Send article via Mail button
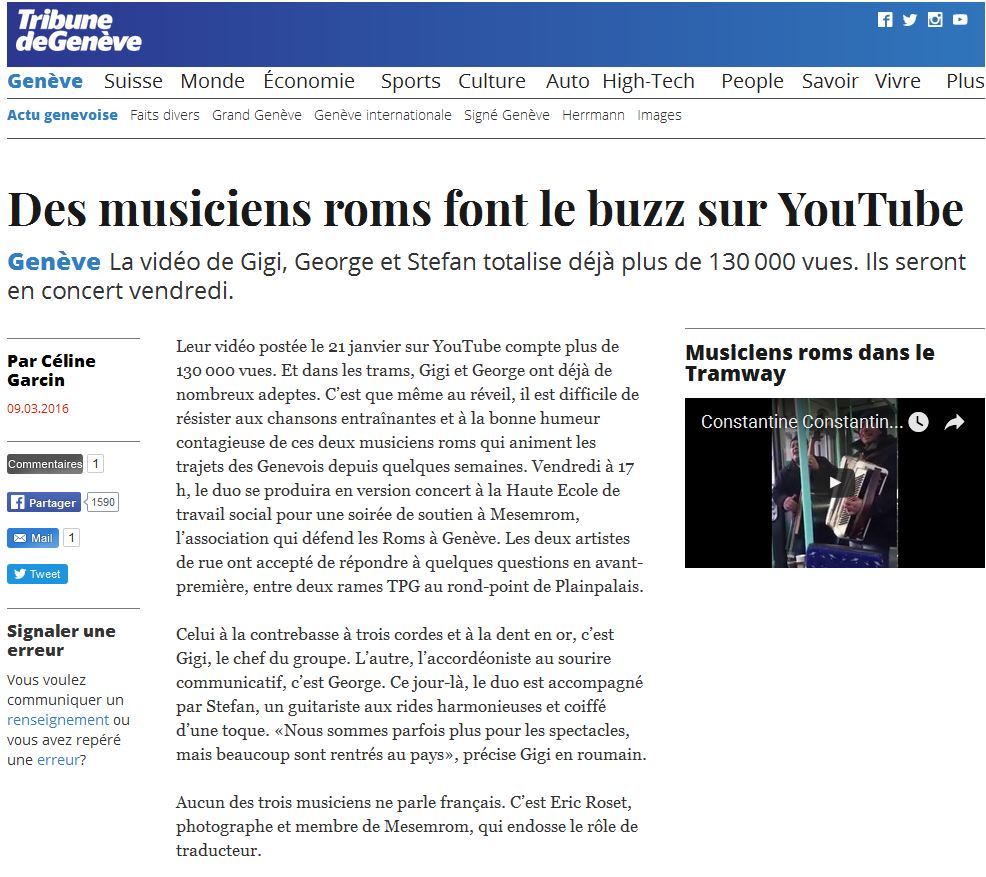The image size is (986, 877). 33,538
